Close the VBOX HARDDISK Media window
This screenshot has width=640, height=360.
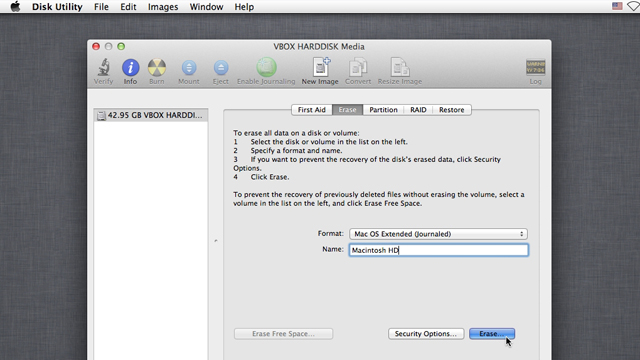coord(96,47)
